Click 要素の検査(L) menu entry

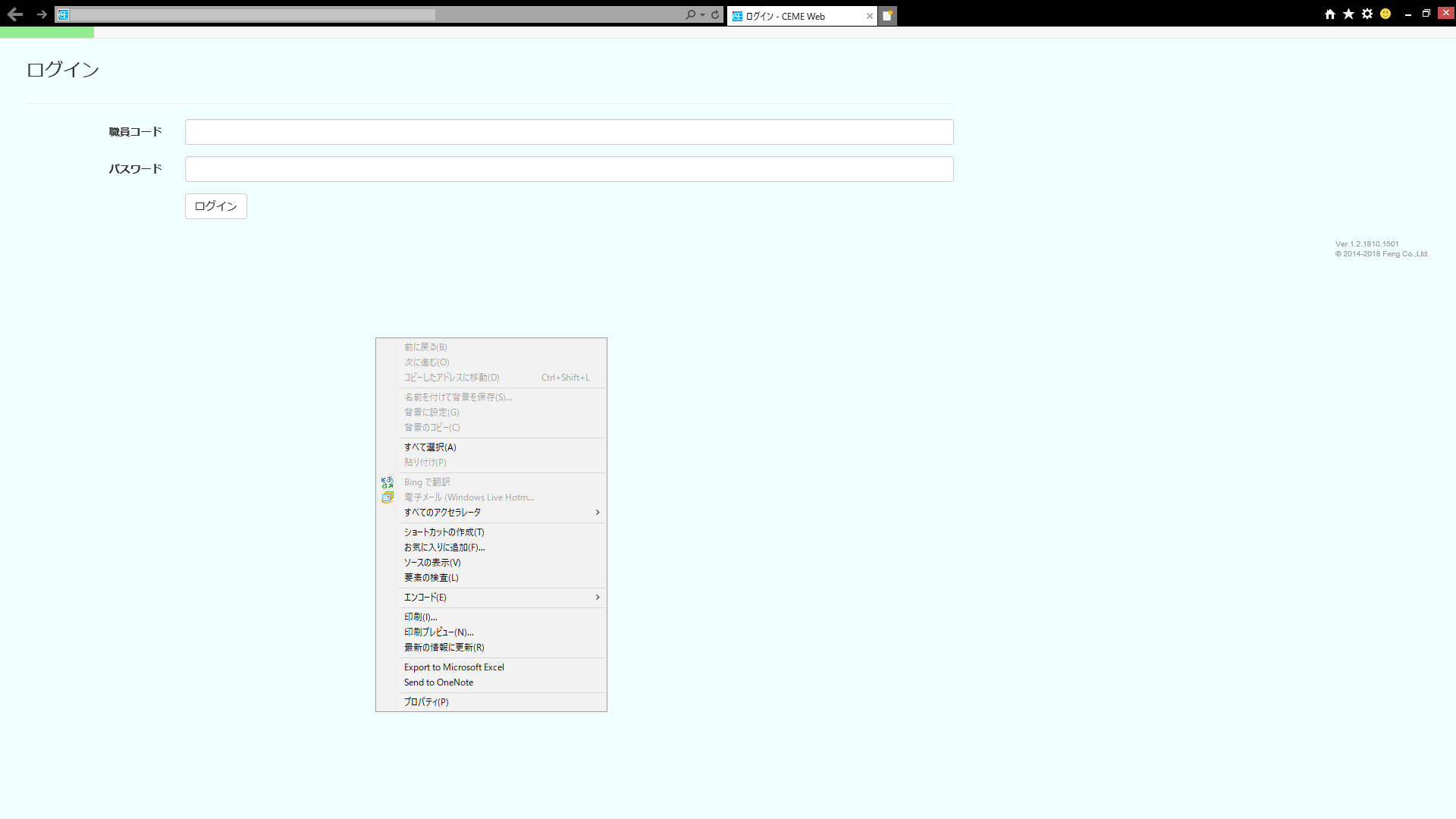coord(431,578)
